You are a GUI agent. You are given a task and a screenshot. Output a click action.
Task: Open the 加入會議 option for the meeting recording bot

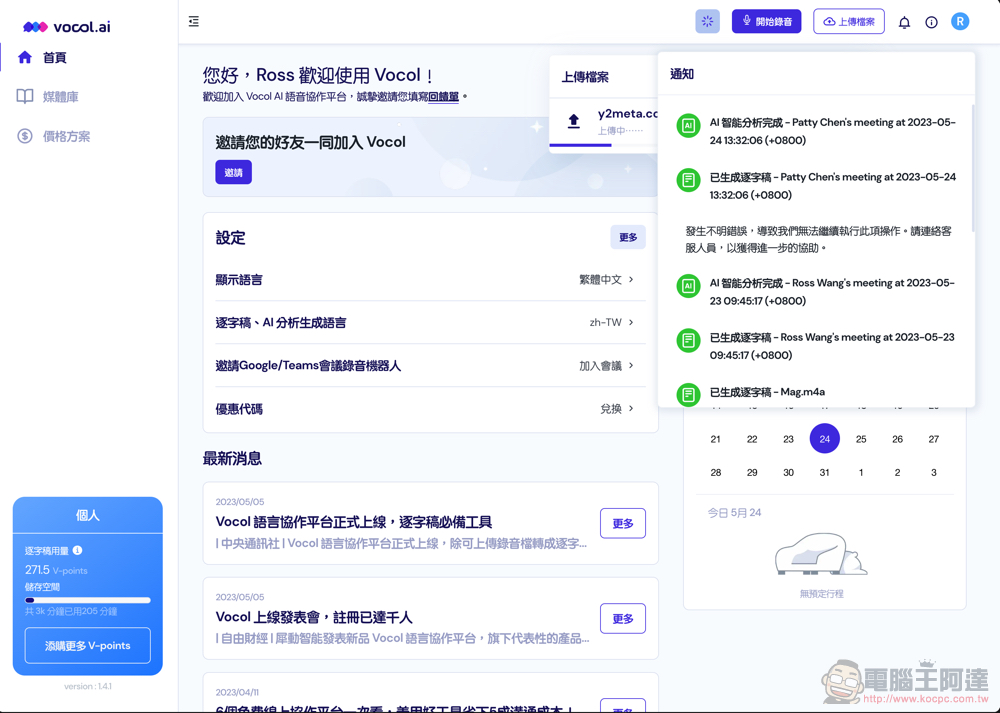click(x=606, y=366)
